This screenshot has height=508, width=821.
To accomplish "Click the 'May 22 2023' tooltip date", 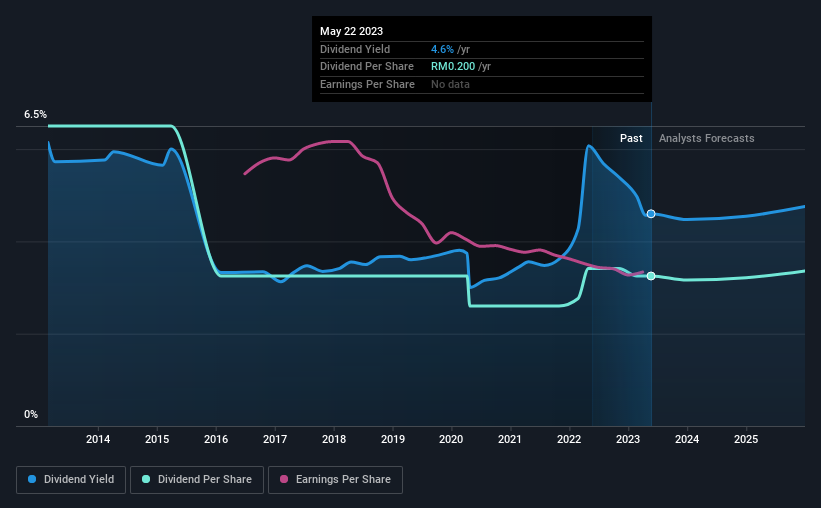I will [x=351, y=31].
